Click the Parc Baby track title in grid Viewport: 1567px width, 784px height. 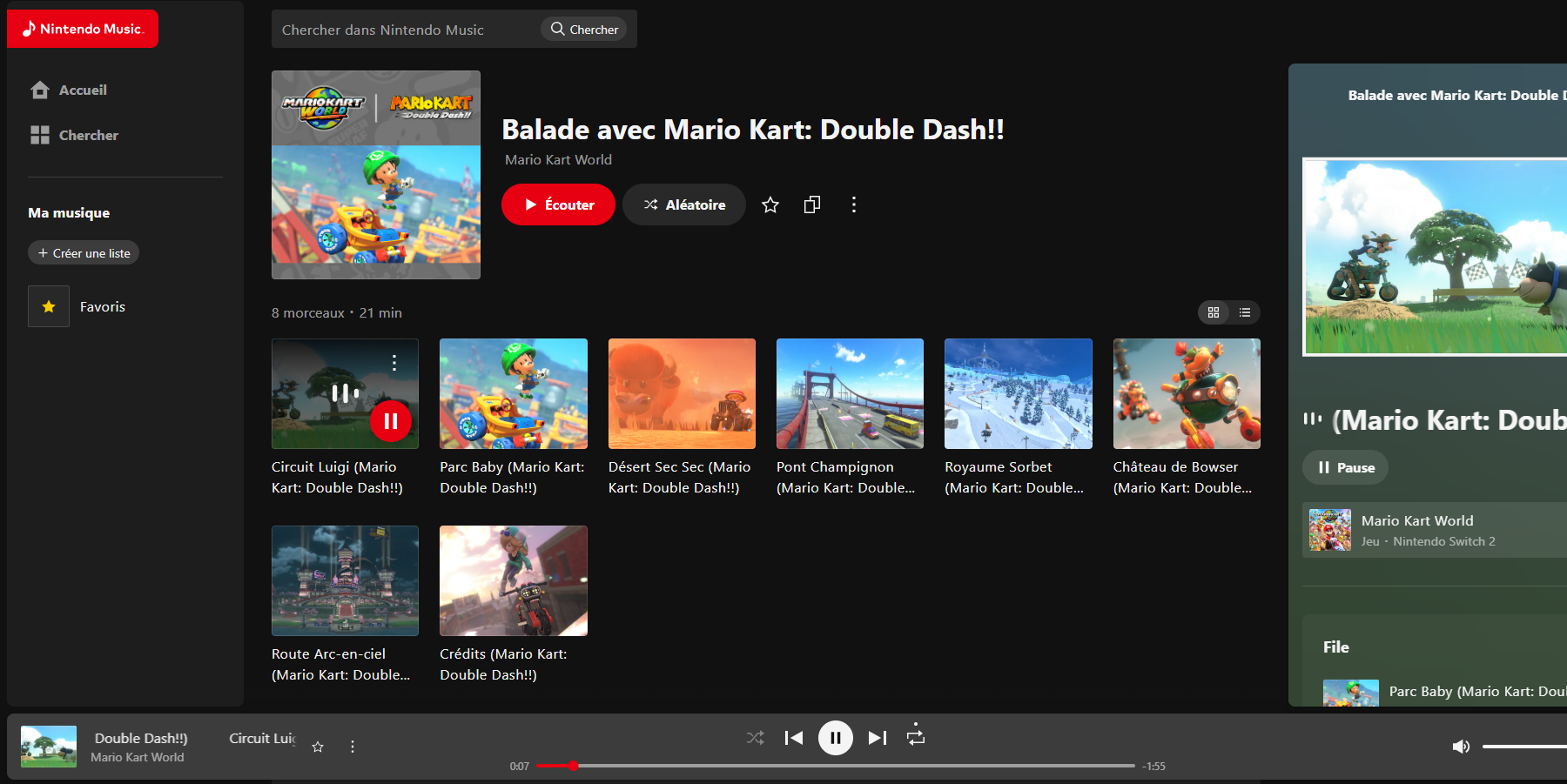click(x=512, y=478)
